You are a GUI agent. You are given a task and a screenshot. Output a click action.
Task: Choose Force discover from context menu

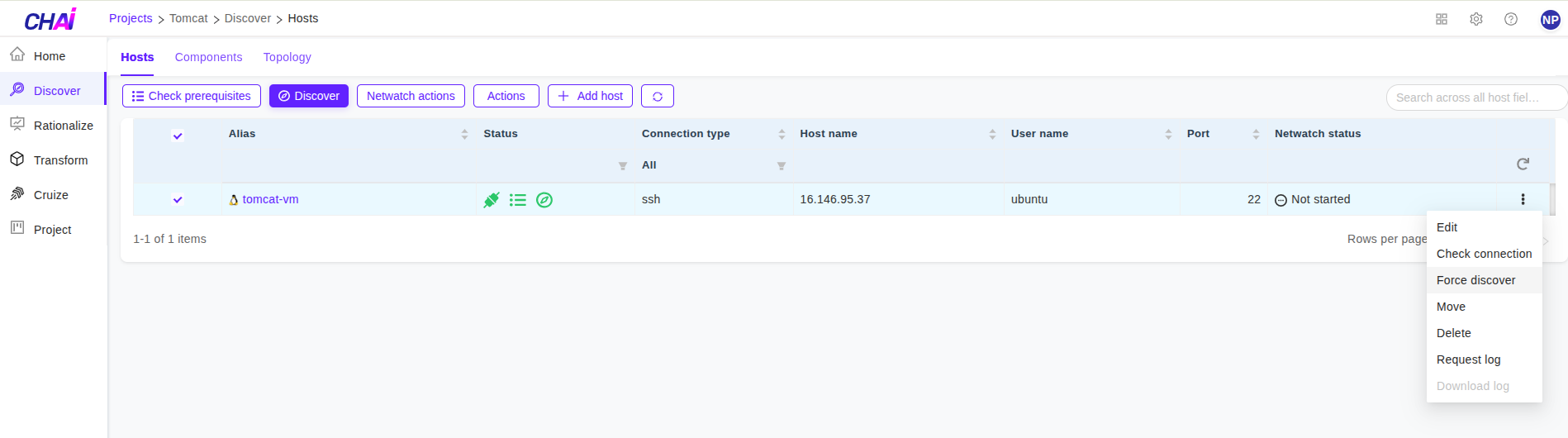(x=1484, y=280)
